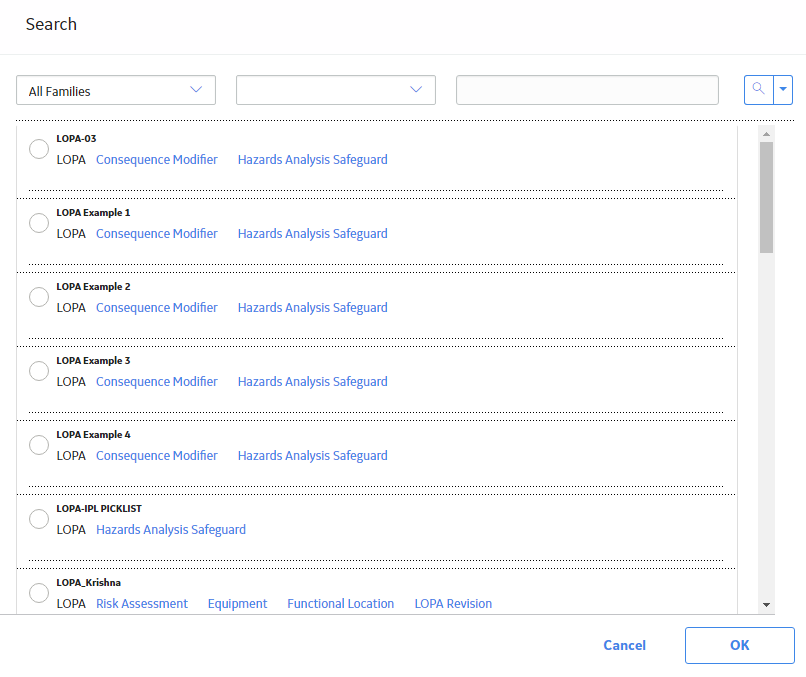
Task: Select the LOPA Example 4 radio button
Action: click(x=39, y=445)
